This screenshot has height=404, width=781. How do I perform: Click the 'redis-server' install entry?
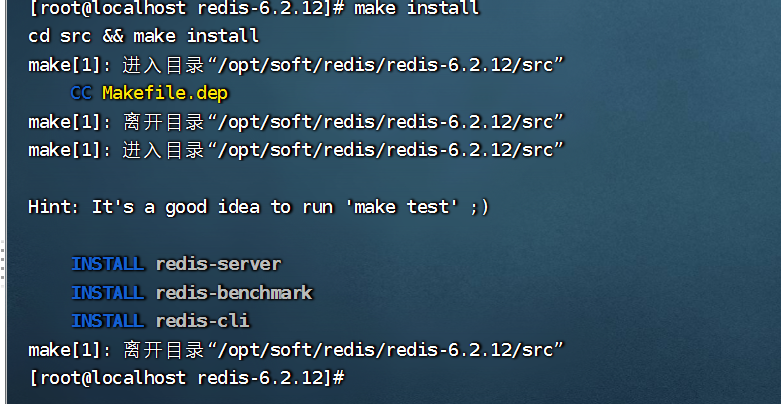[219, 264]
